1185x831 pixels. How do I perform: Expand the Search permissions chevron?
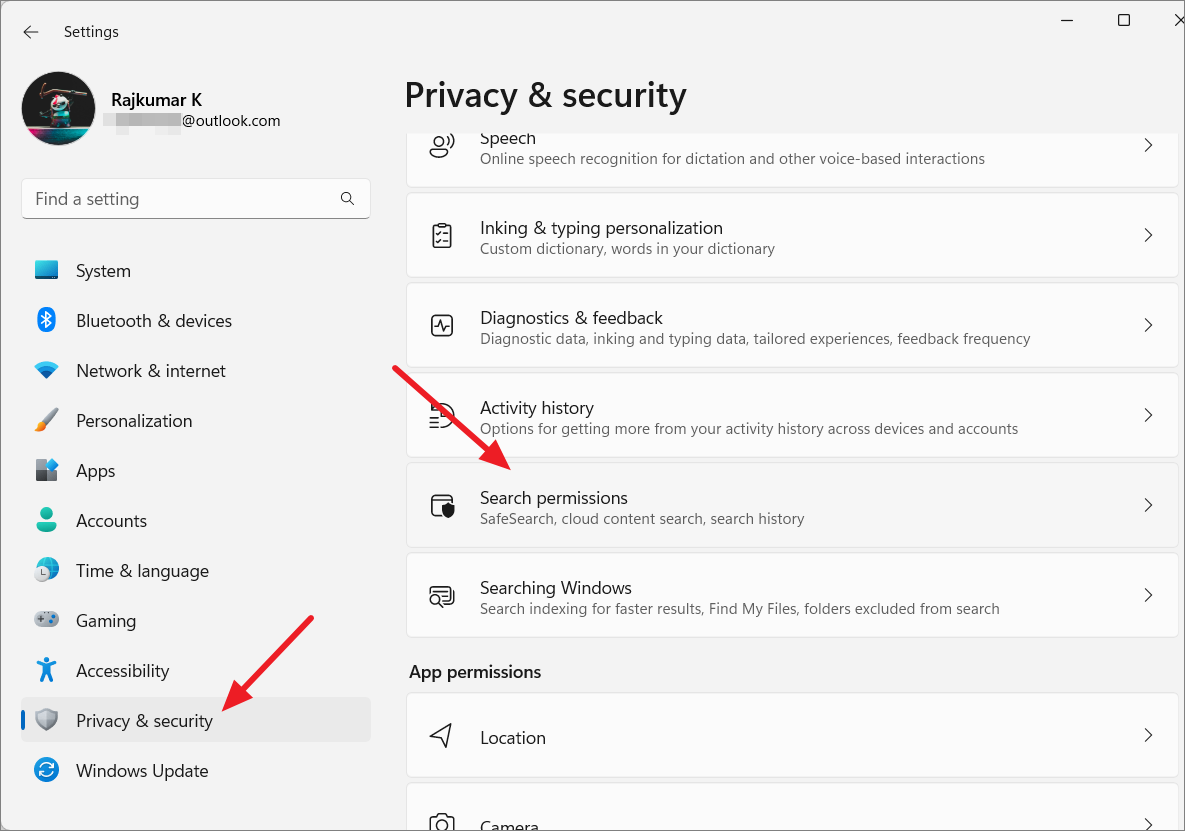pyautogui.click(x=1148, y=505)
